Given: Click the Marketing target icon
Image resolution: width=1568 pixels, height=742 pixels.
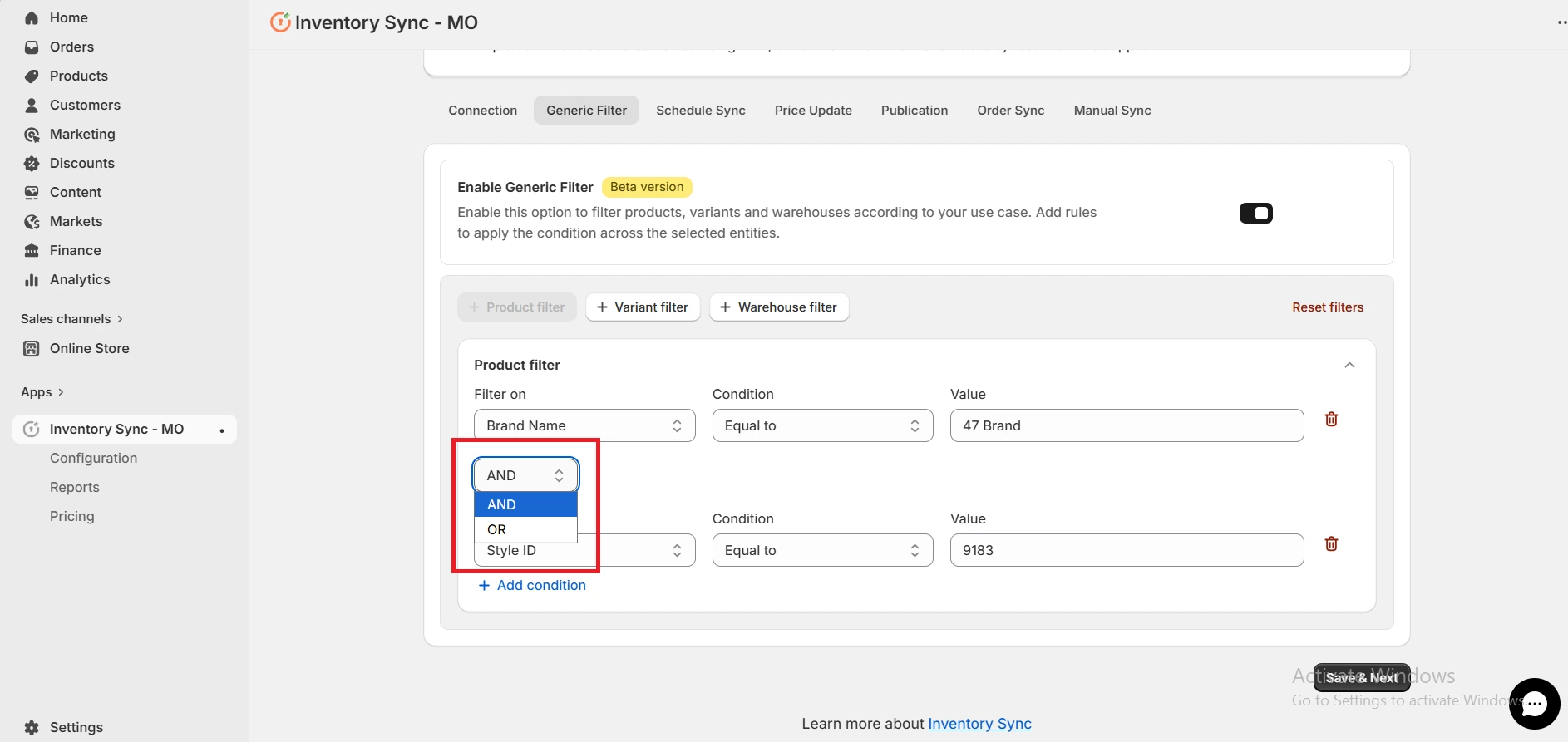Looking at the screenshot, I should pyautogui.click(x=32, y=135).
